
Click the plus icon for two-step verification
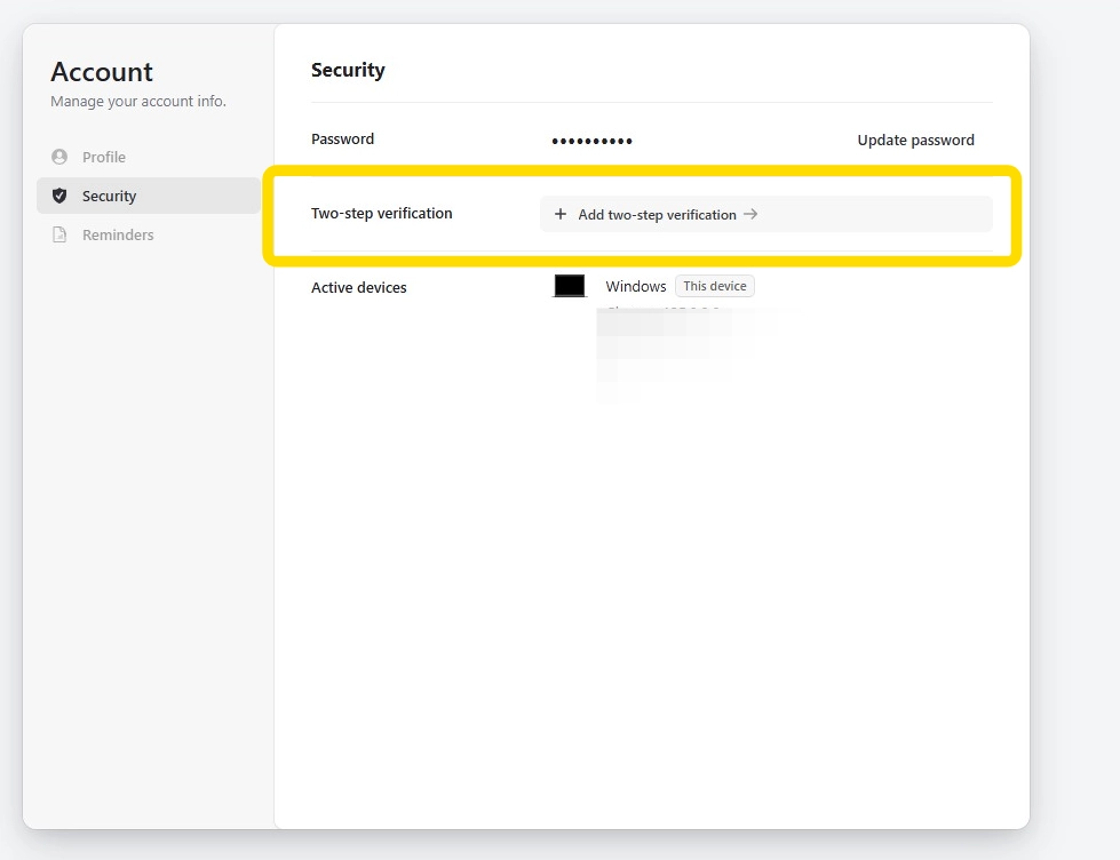[x=560, y=214]
